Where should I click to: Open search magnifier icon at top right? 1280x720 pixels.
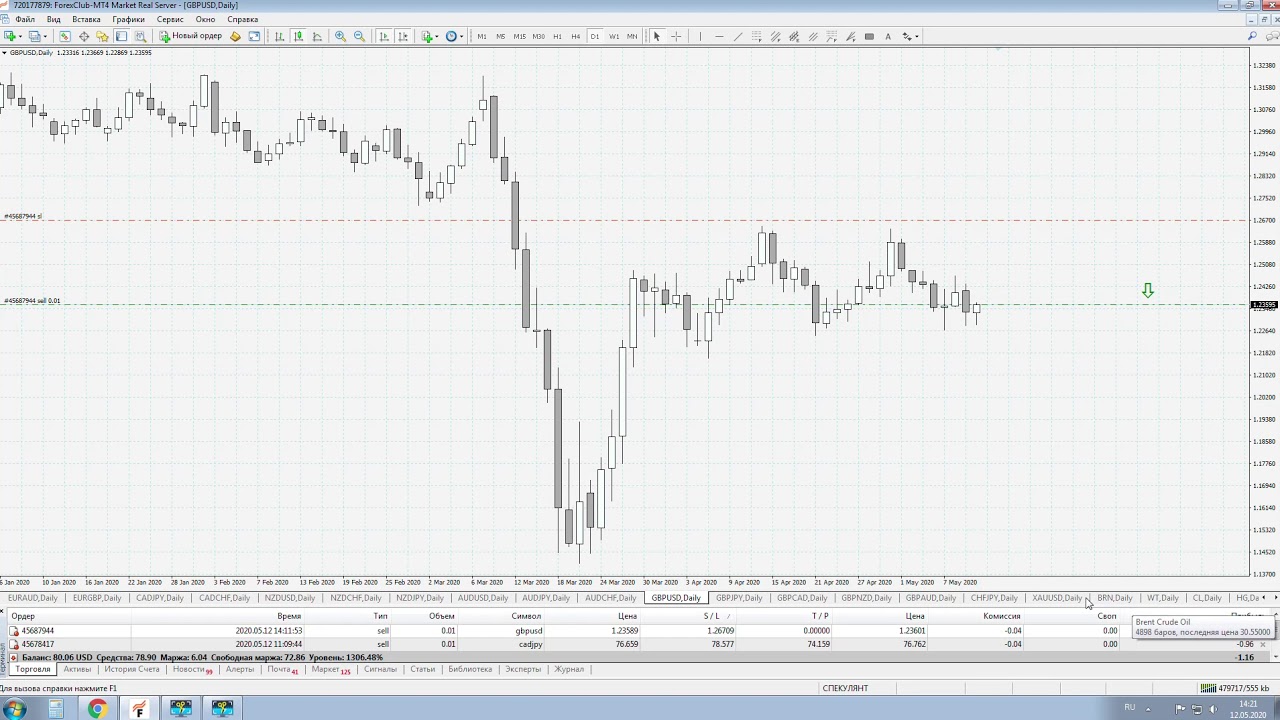pyautogui.click(x=1252, y=36)
